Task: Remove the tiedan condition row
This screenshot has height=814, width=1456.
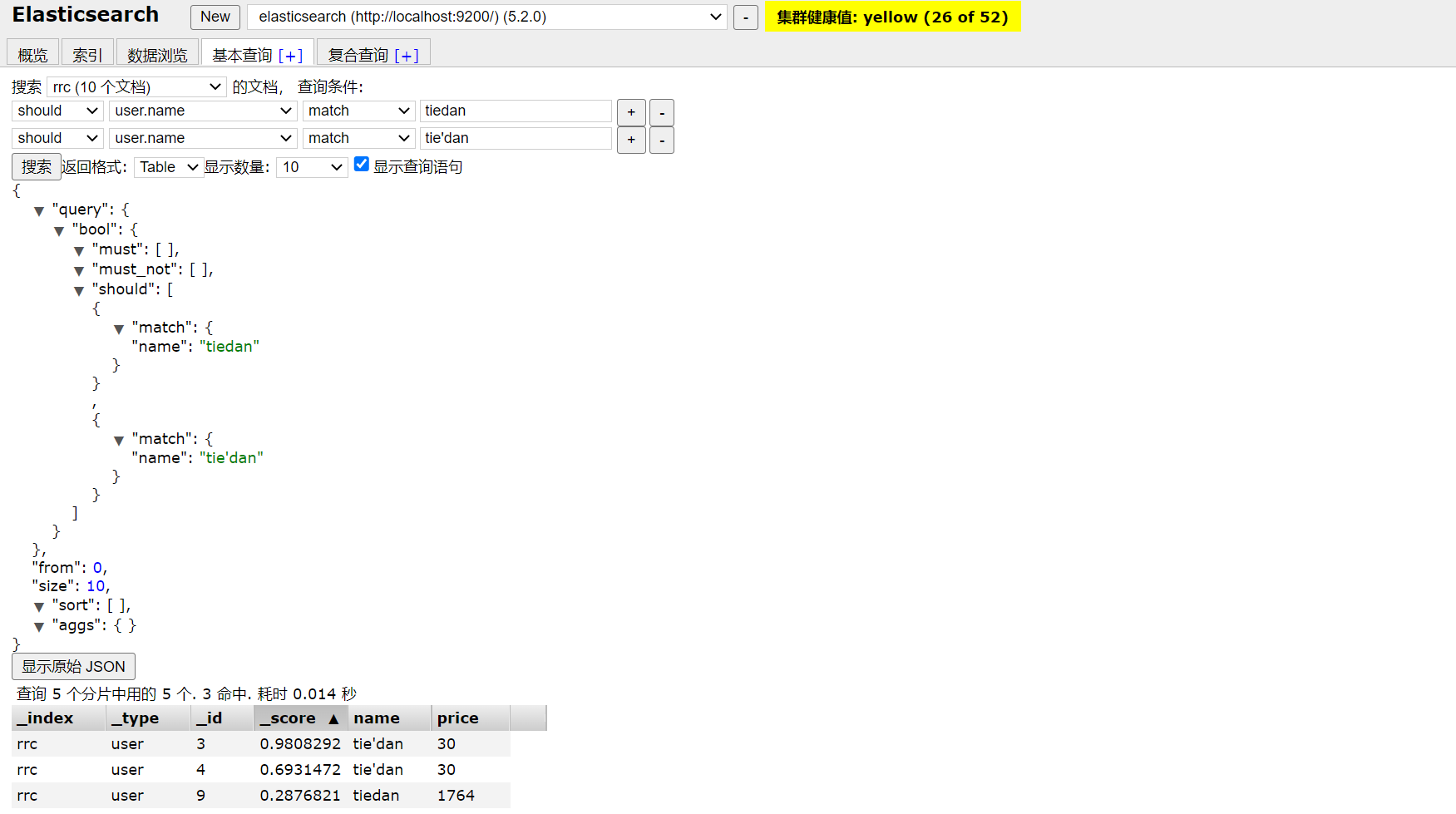Action: [662, 112]
